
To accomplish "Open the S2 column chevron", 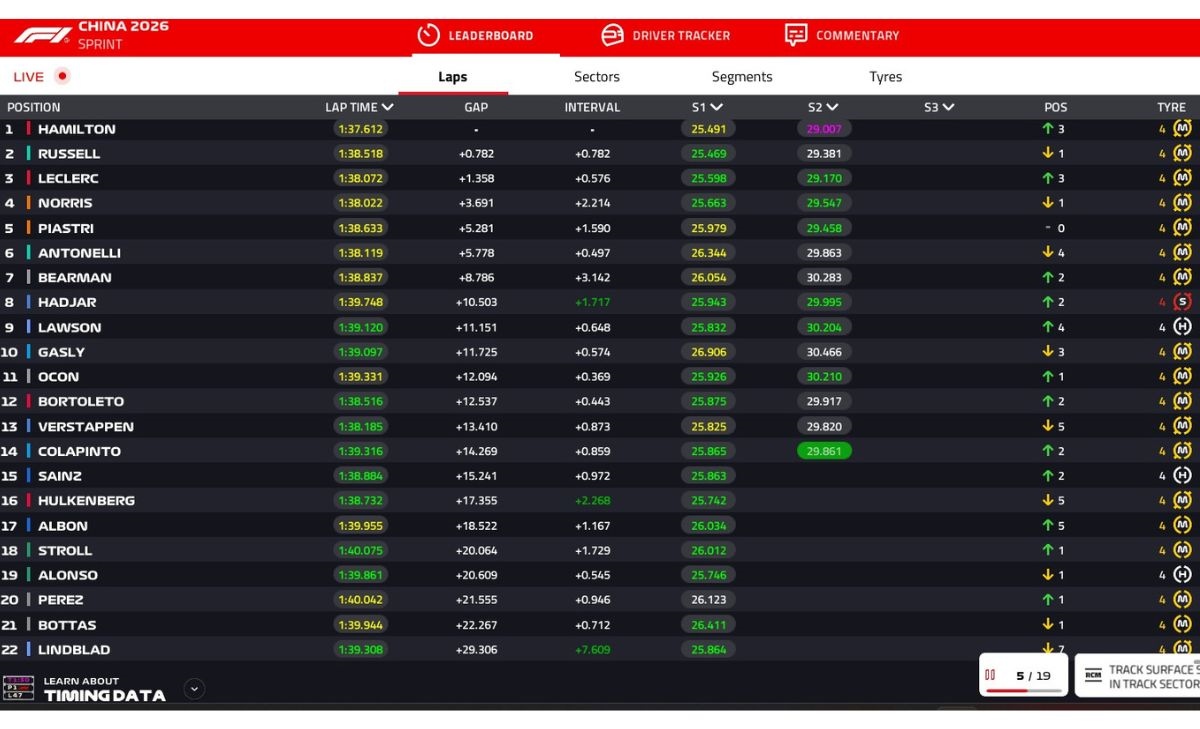I will 832,107.
